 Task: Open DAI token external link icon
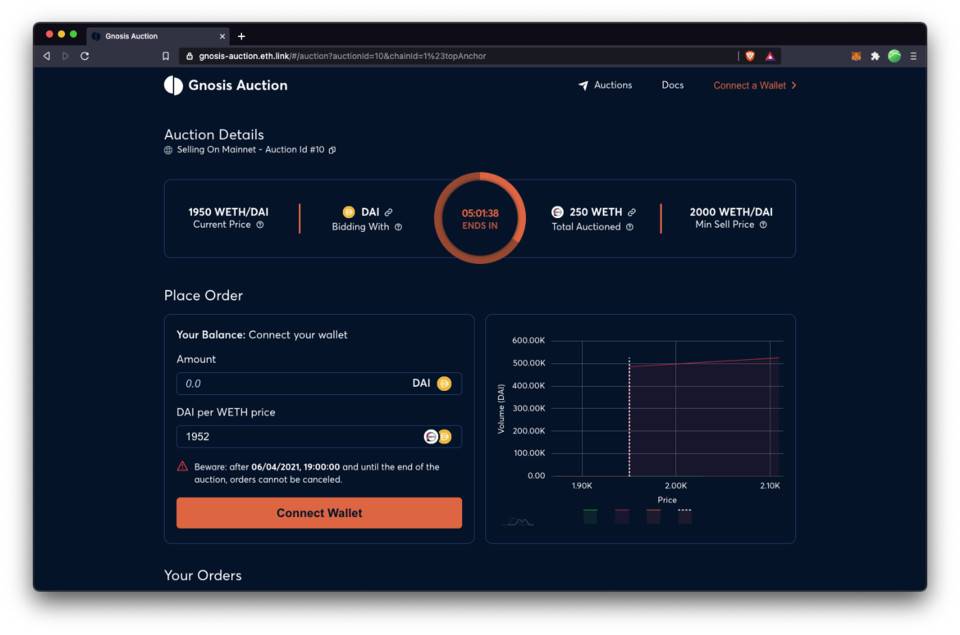(388, 212)
